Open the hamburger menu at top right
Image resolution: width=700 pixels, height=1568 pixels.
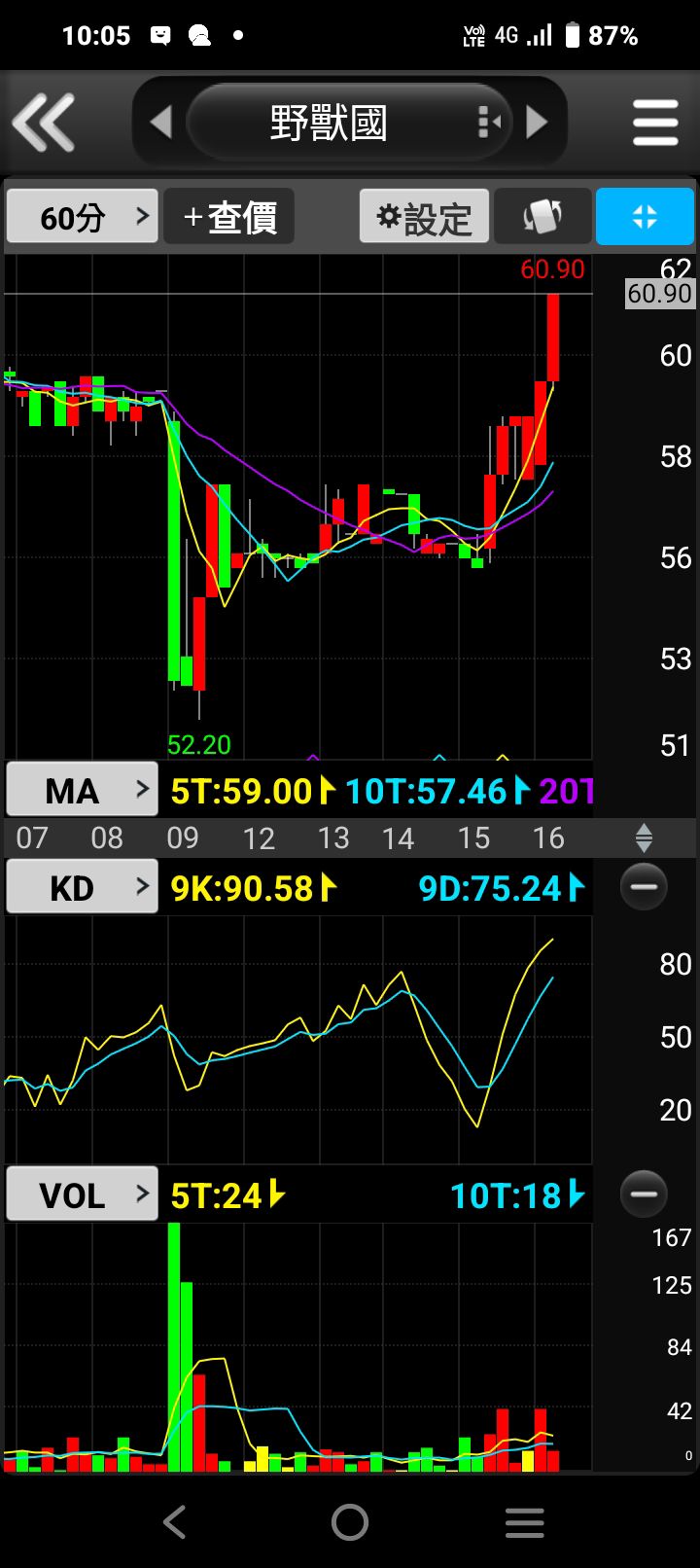[x=655, y=124]
